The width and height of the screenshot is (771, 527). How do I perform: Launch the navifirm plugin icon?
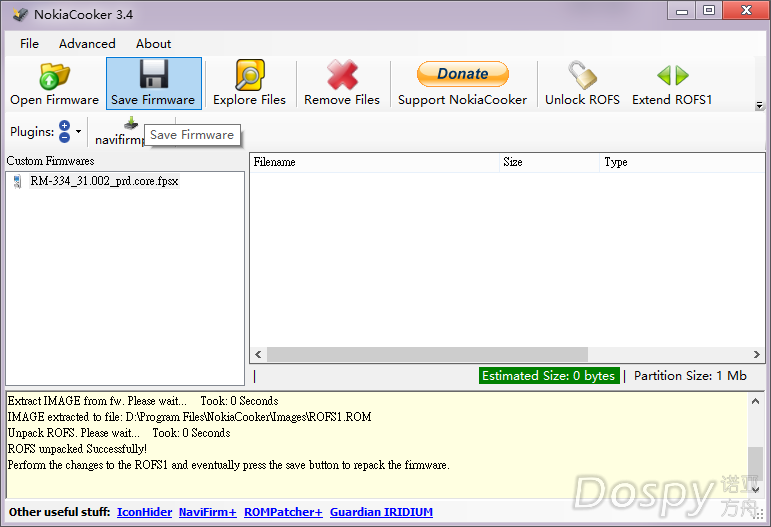[x=130, y=125]
